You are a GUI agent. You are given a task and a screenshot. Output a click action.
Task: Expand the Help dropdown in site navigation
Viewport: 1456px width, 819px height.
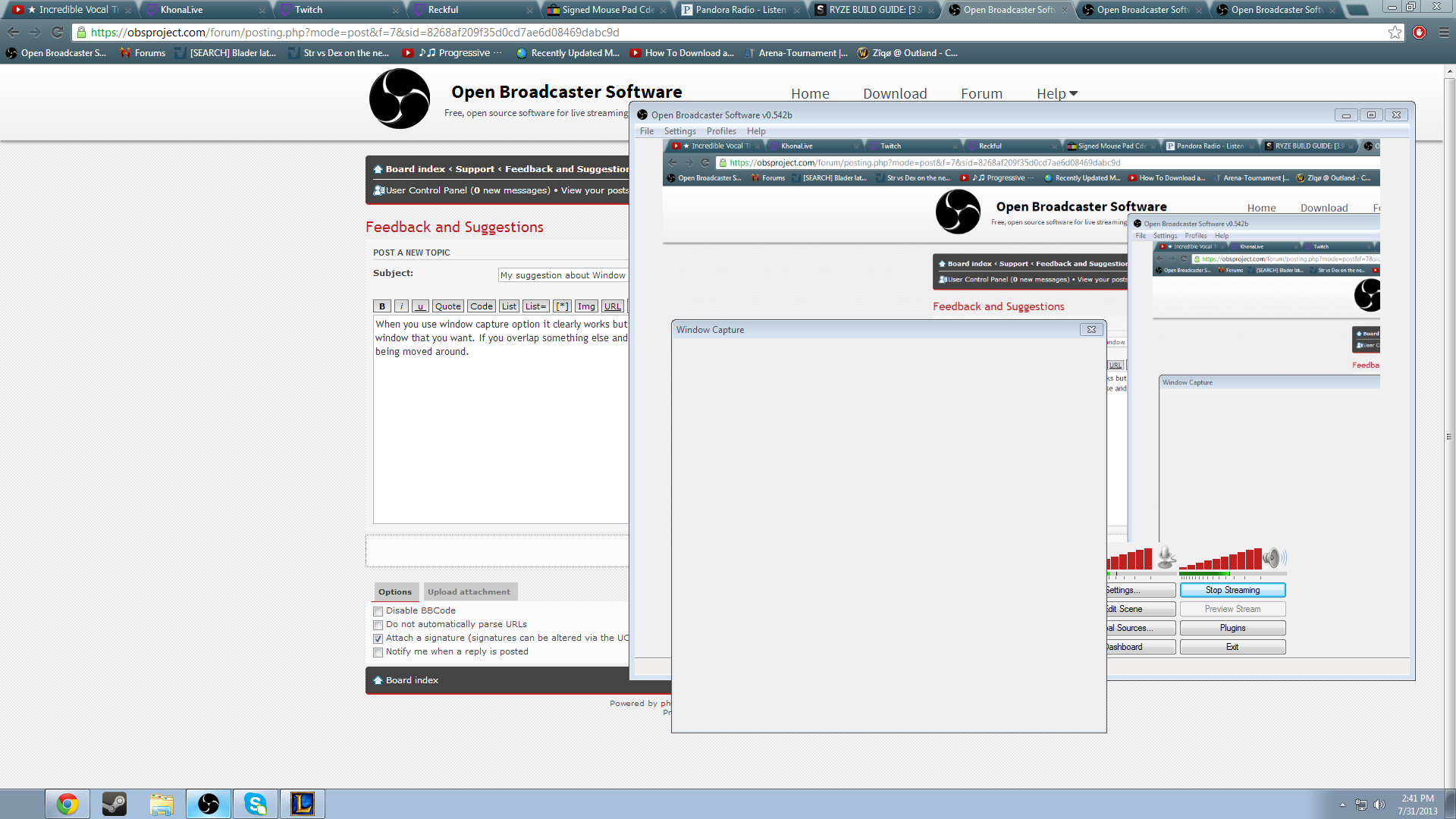coord(1056,93)
